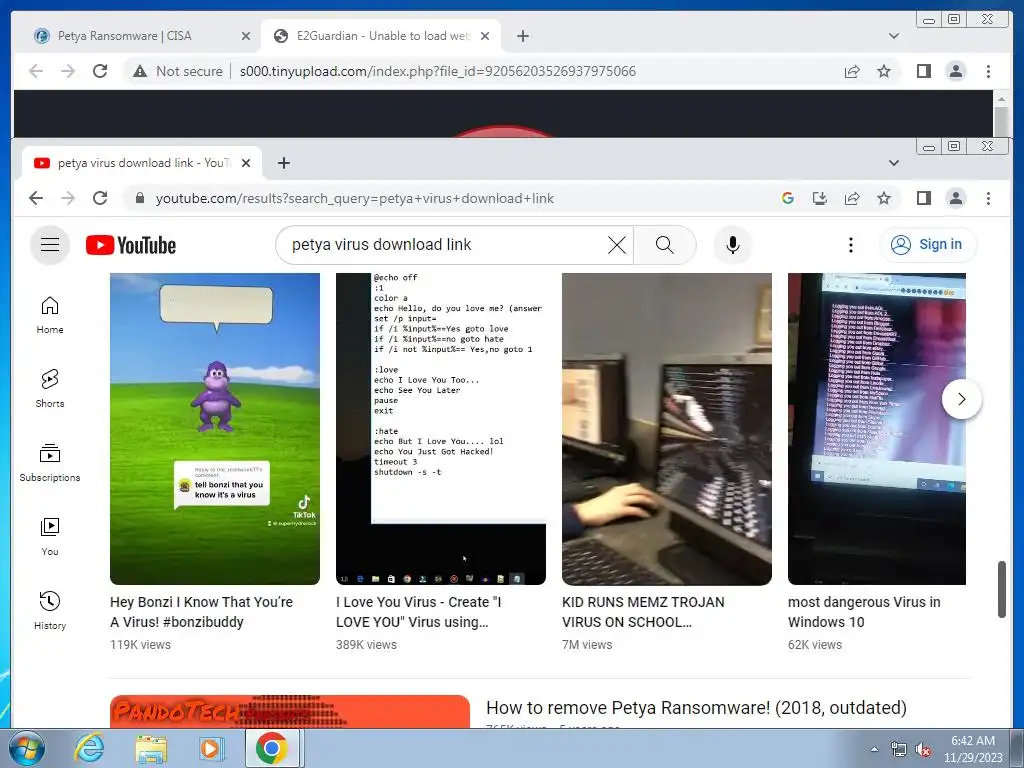Click the YouTube page vertical scrollbar
The height and width of the screenshot is (768, 1024).
(1001, 588)
